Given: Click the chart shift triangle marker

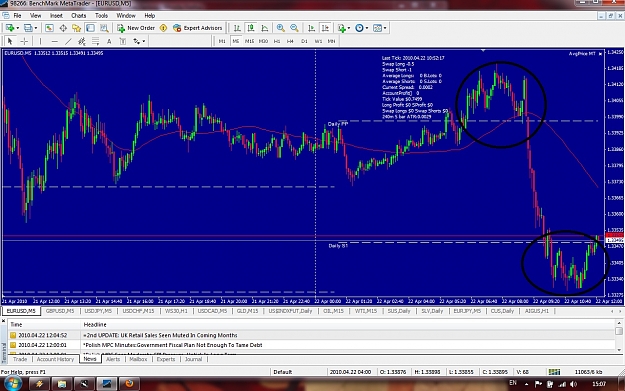Looking at the screenshot, I should pos(483,51).
